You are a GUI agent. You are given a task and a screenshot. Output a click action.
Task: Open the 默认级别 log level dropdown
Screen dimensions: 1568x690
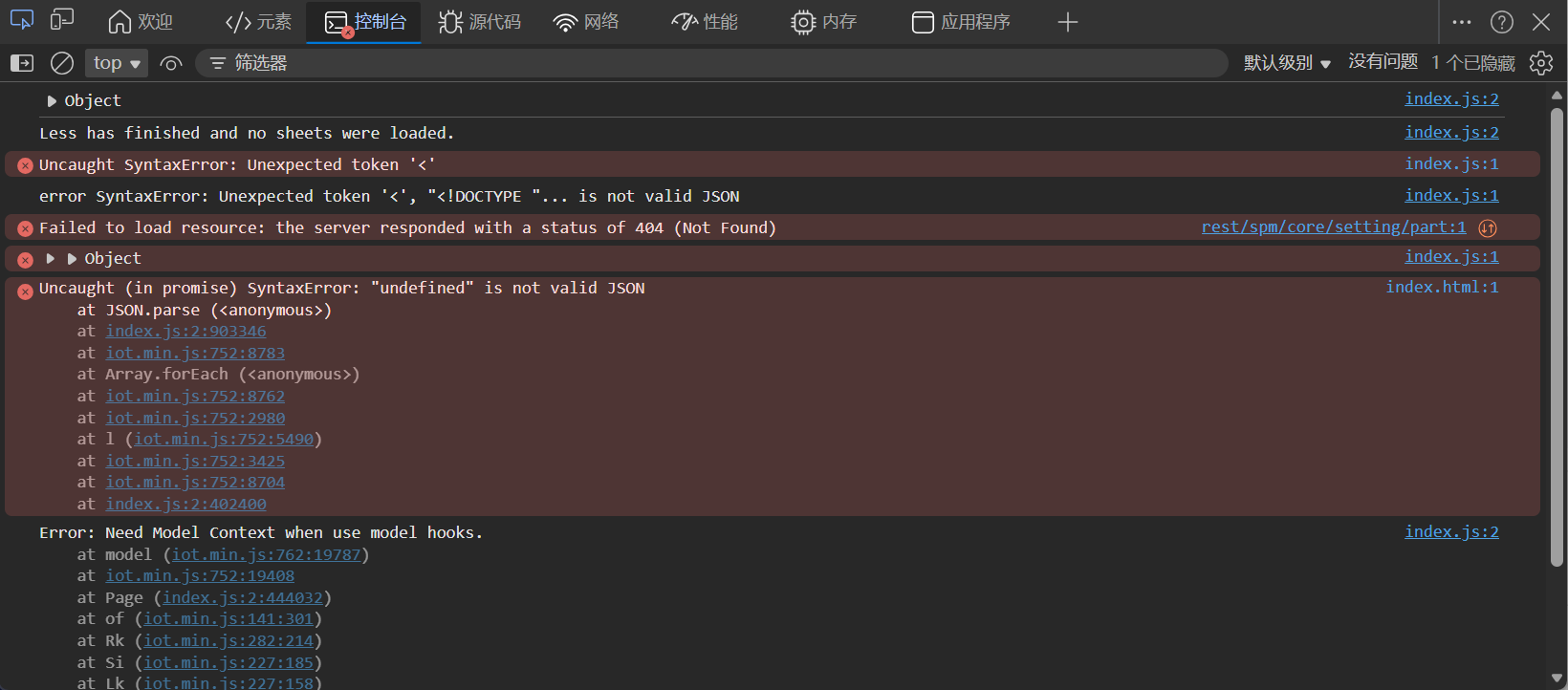(x=1287, y=63)
